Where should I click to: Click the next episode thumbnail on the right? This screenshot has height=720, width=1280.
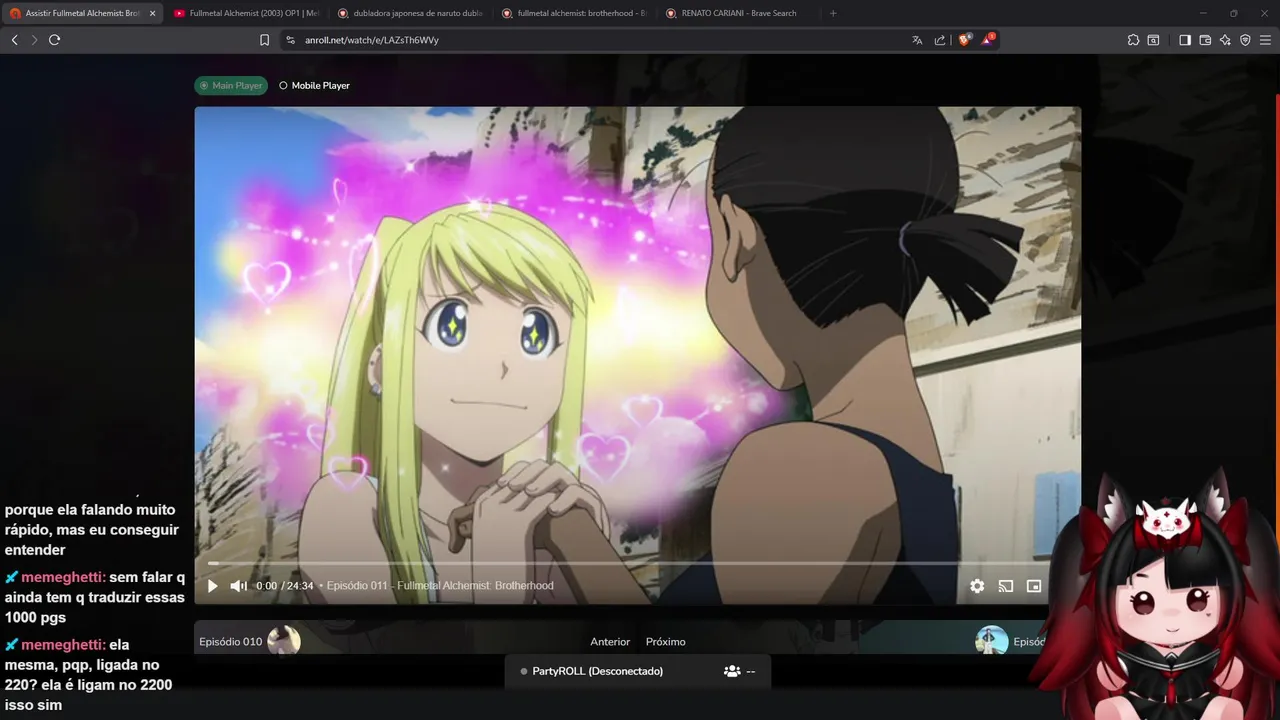[992, 641]
